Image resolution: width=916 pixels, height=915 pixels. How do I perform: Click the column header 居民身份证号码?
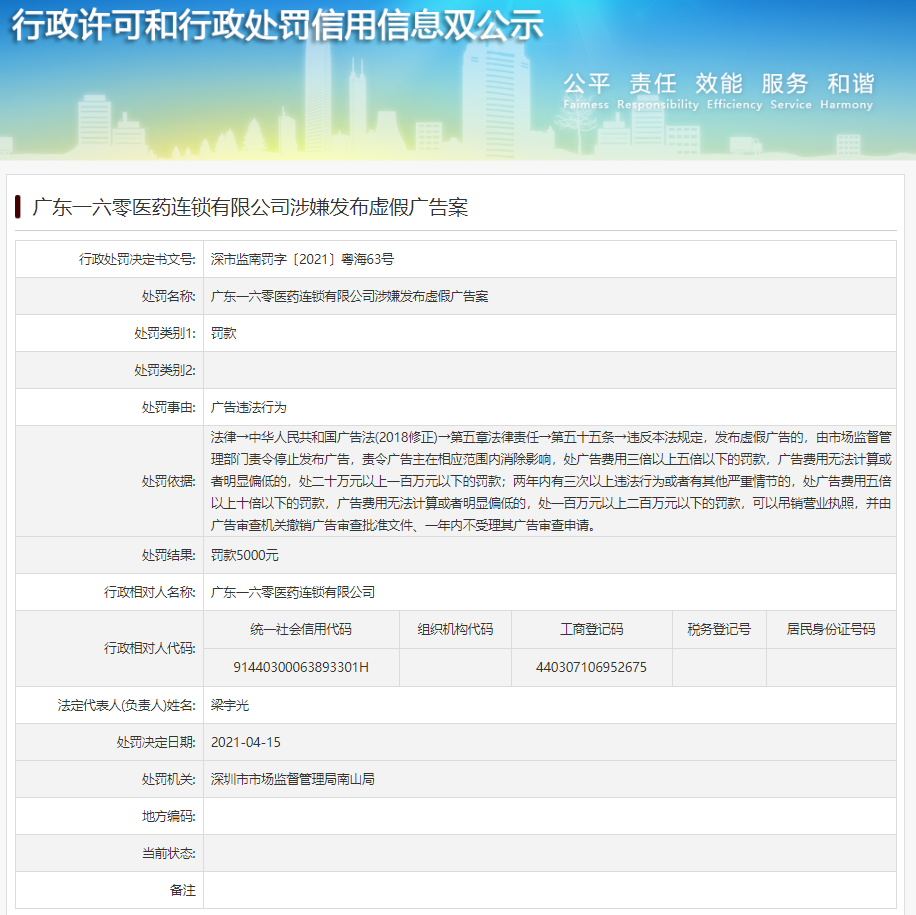[831, 629]
